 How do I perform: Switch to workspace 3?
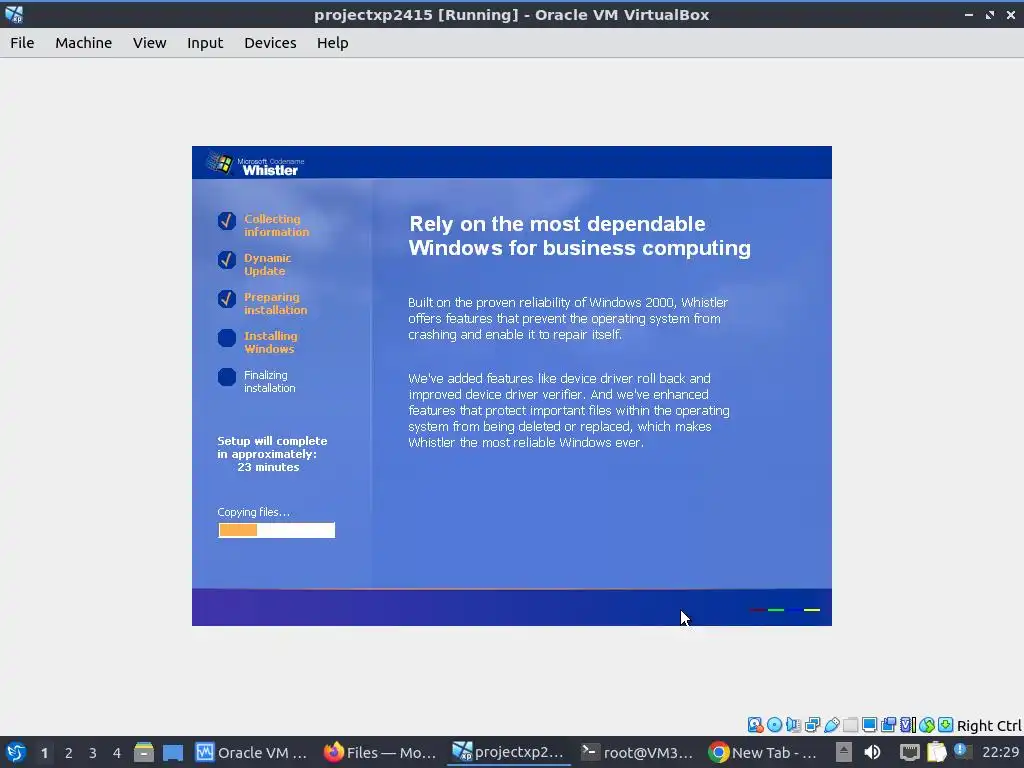click(93, 753)
